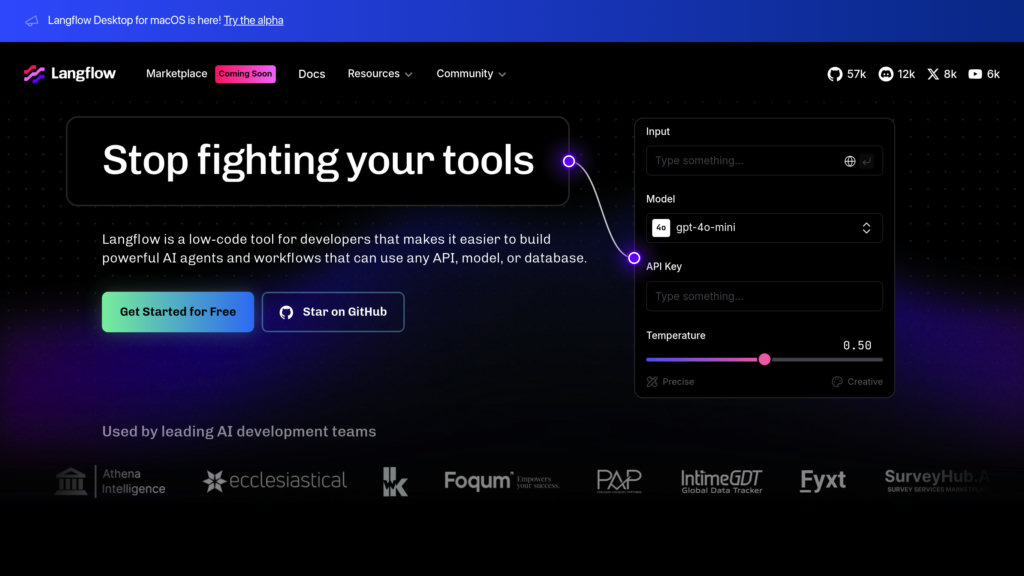Open the YouTube icon showing 6k
Image resolution: width=1024 pixels, height=576 pixels.
tap(975, 74)
